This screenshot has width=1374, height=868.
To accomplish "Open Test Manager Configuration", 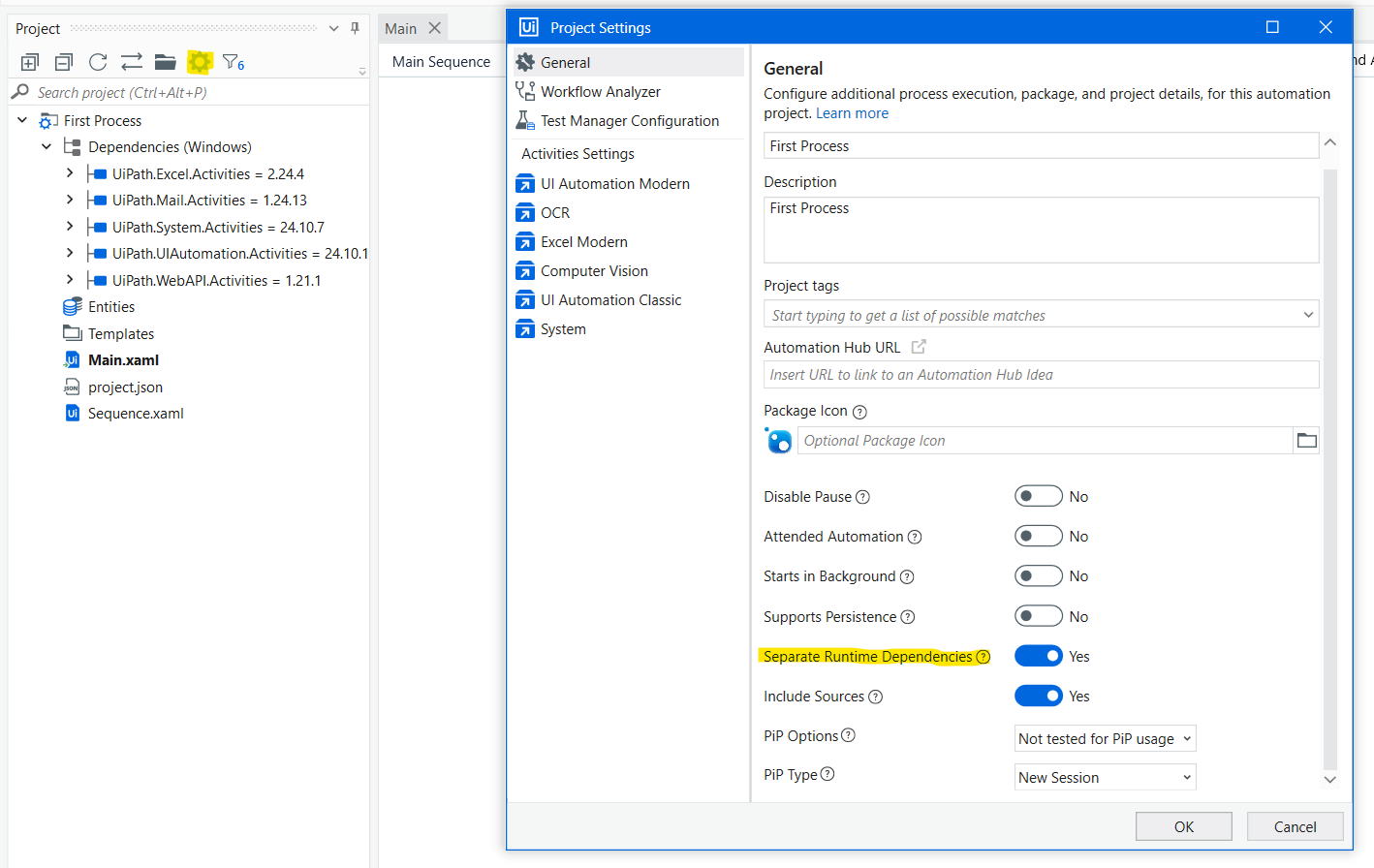I will 628,120.
